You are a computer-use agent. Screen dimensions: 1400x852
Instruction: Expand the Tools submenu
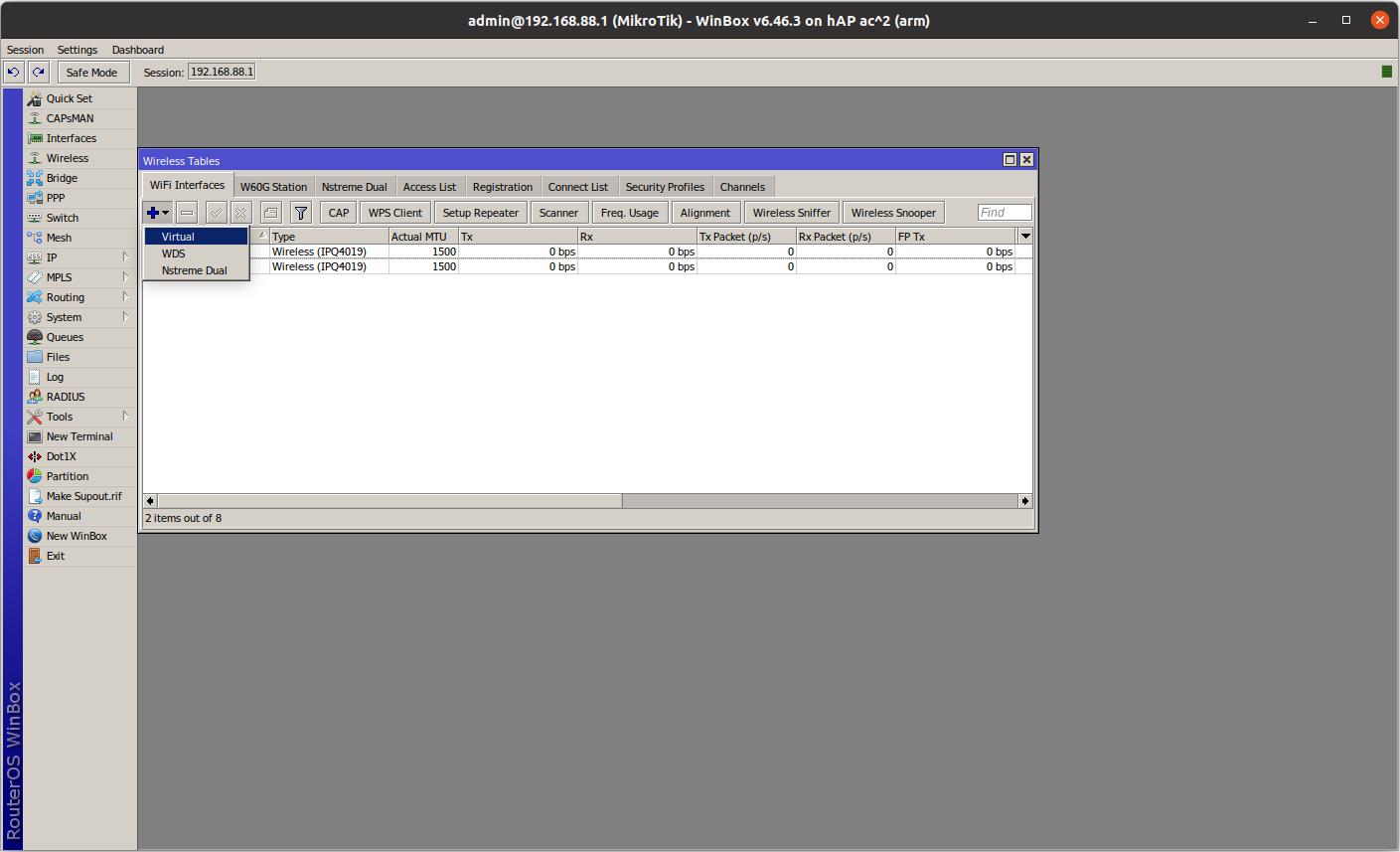tap(125, 417)
